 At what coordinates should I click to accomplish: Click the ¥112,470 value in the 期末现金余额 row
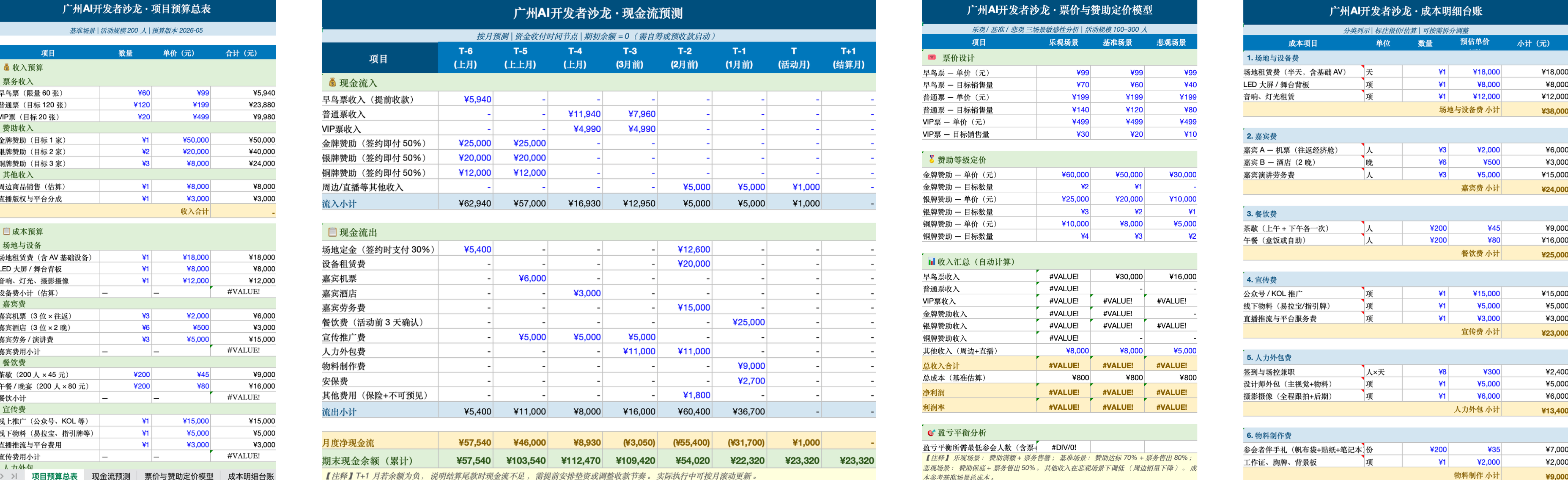[x=581, y=461]
